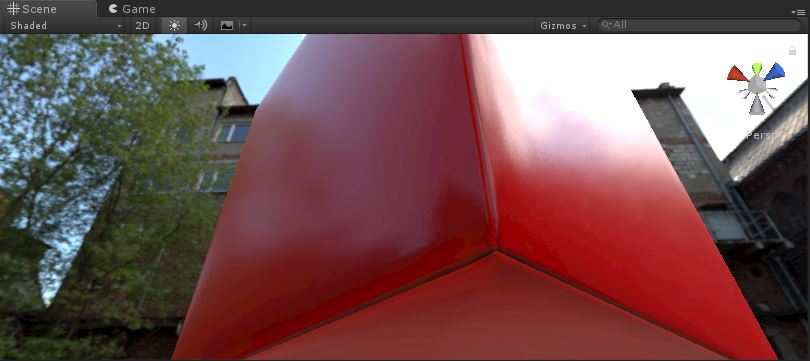Click the hash grid icon on the Scene tab
This screenshot has width=810, height=361.
click(13, 9)
